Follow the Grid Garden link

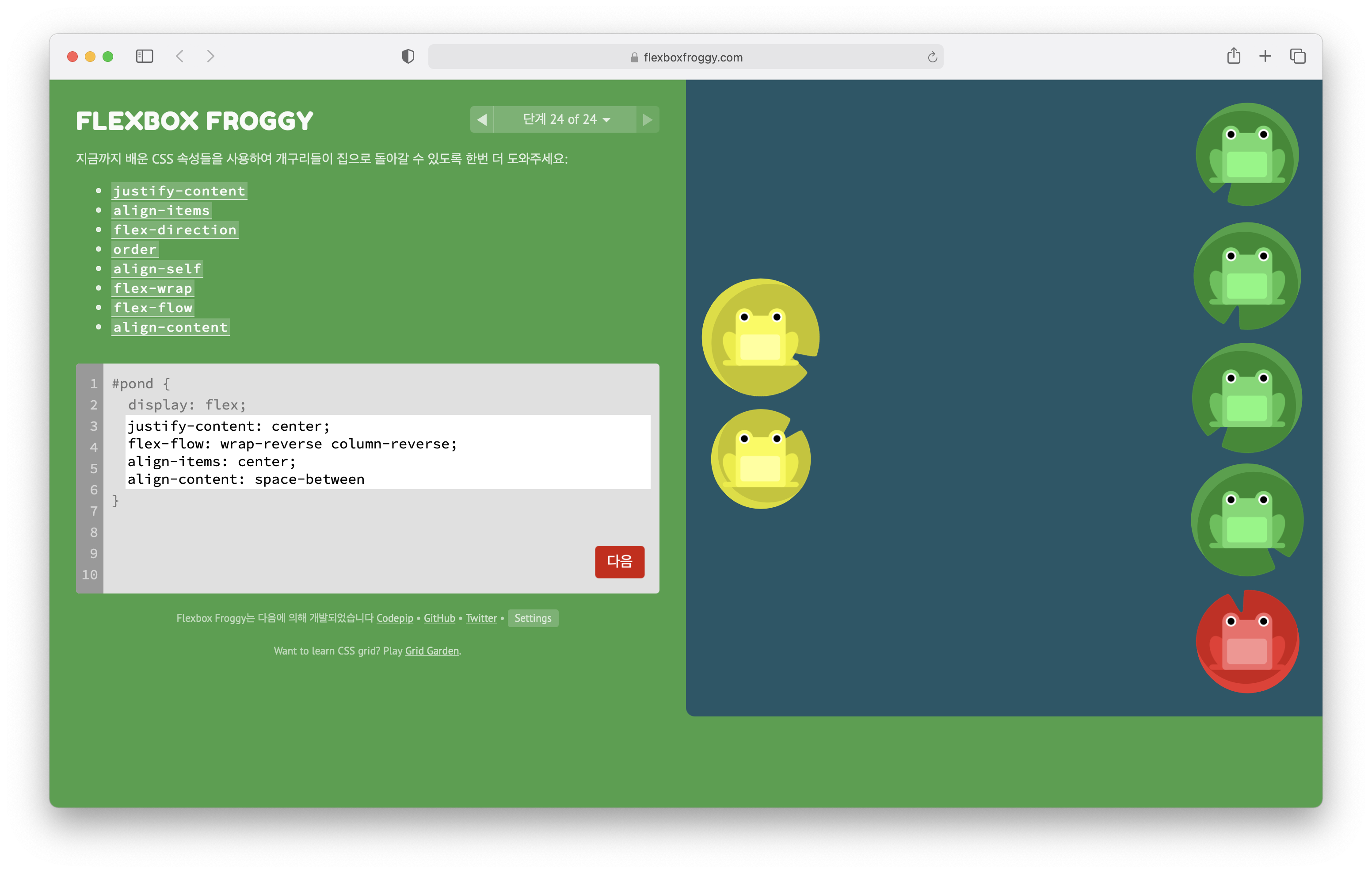431,651
